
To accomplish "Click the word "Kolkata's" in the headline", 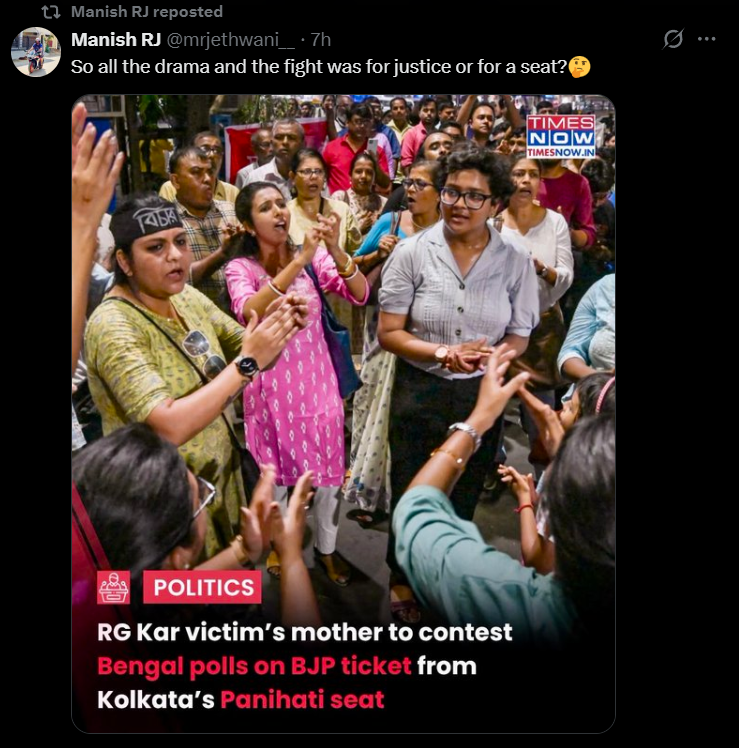I will pyautogui.click(x=155, y=698).
